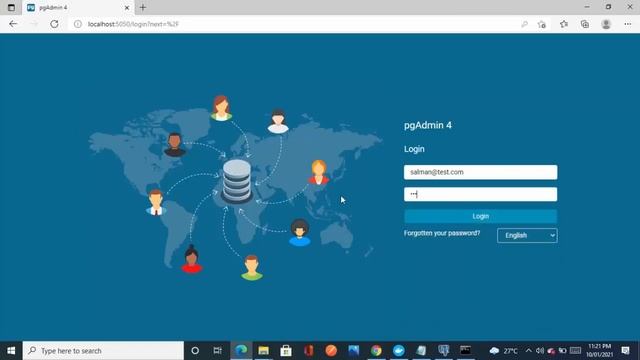This screenshot has height=360, width=640.
Task: Open Docker Desktop whale icon on taskbar
Action: [399, 351]
